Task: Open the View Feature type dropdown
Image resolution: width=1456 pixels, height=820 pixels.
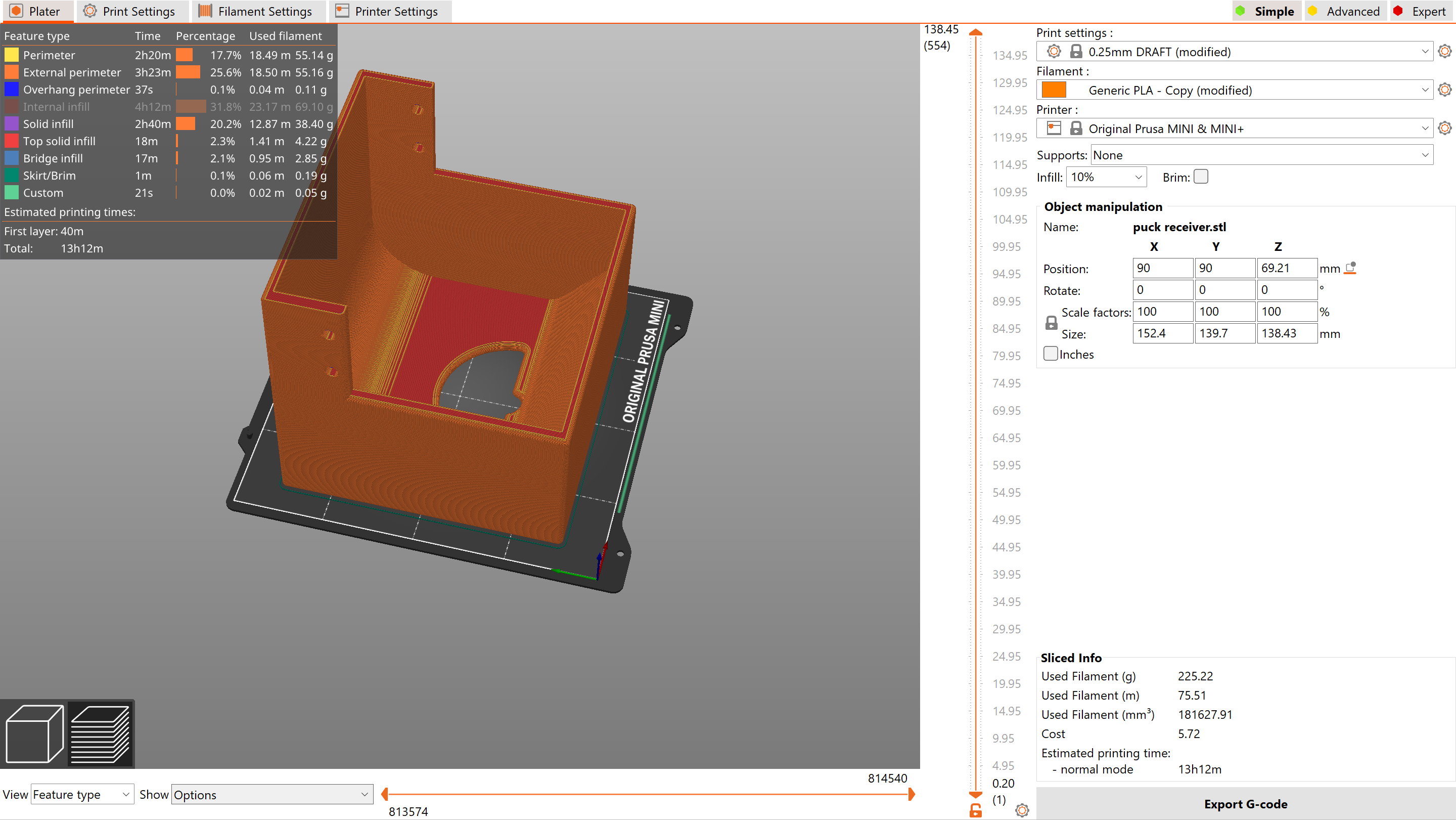Action: (x=82, y=795)
